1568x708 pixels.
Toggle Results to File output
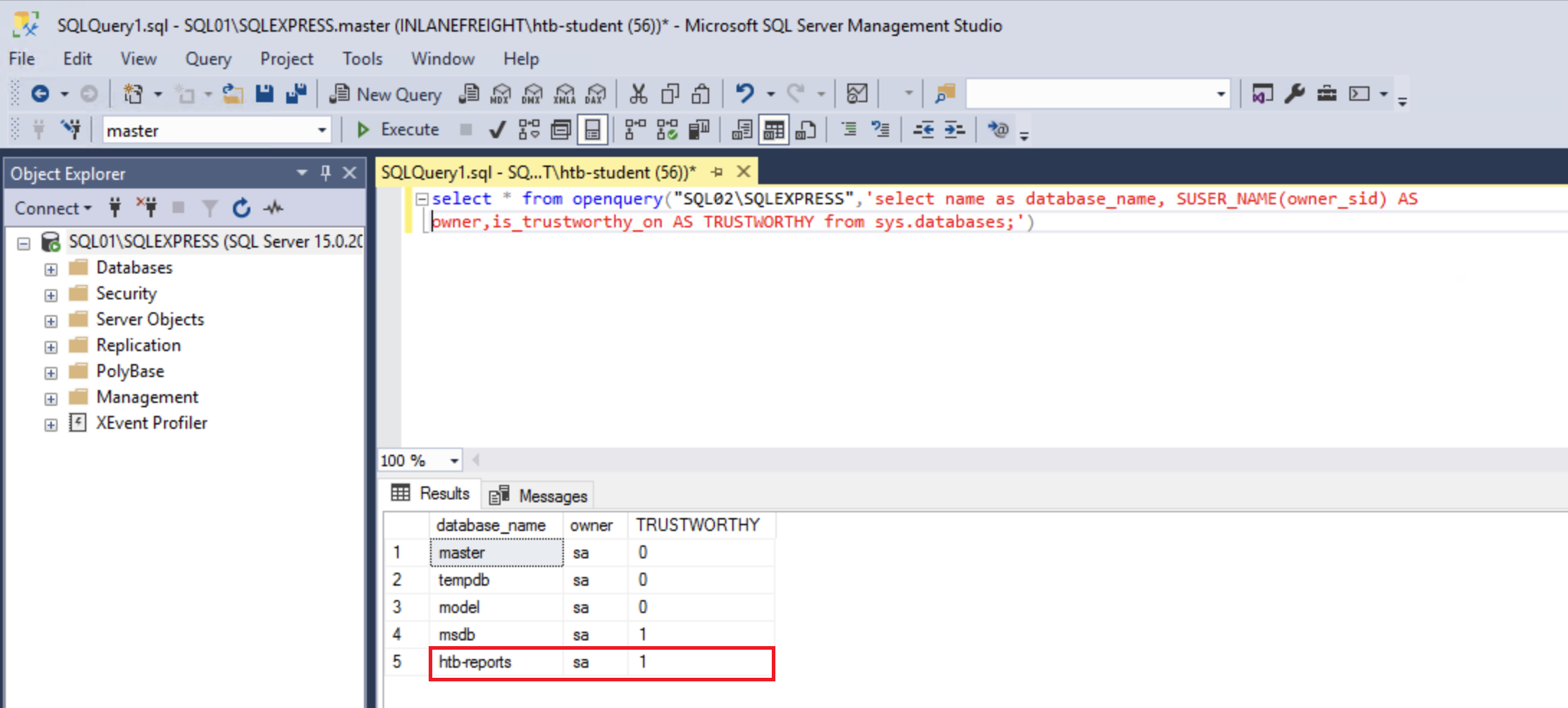[x=806, y=130]
